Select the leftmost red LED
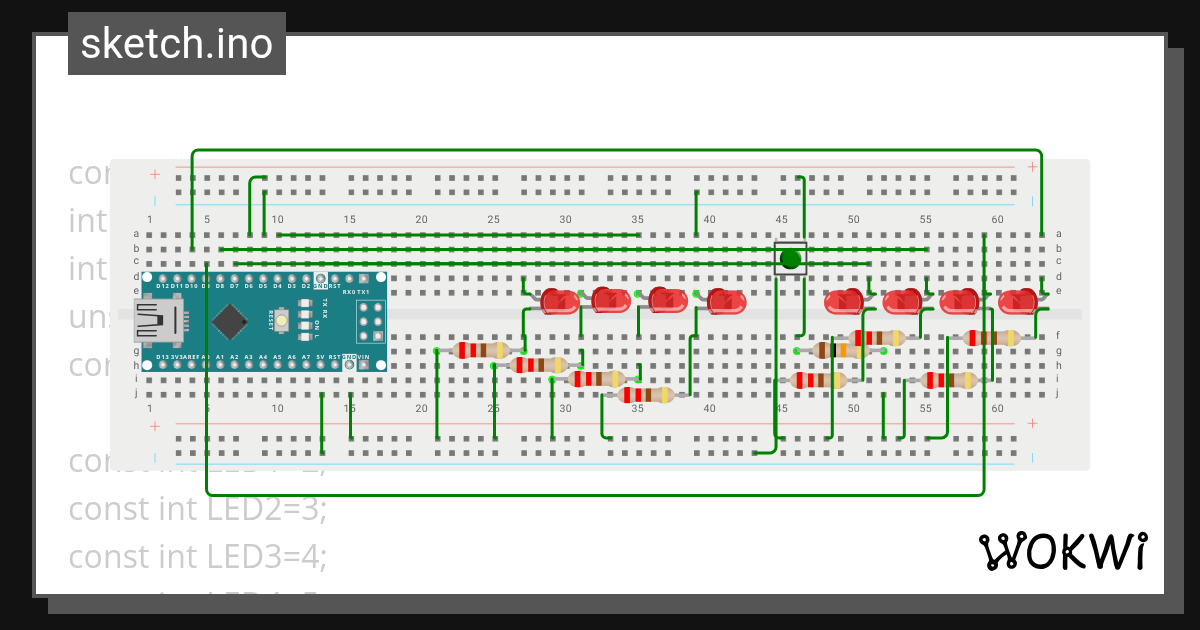 [559, 300]
